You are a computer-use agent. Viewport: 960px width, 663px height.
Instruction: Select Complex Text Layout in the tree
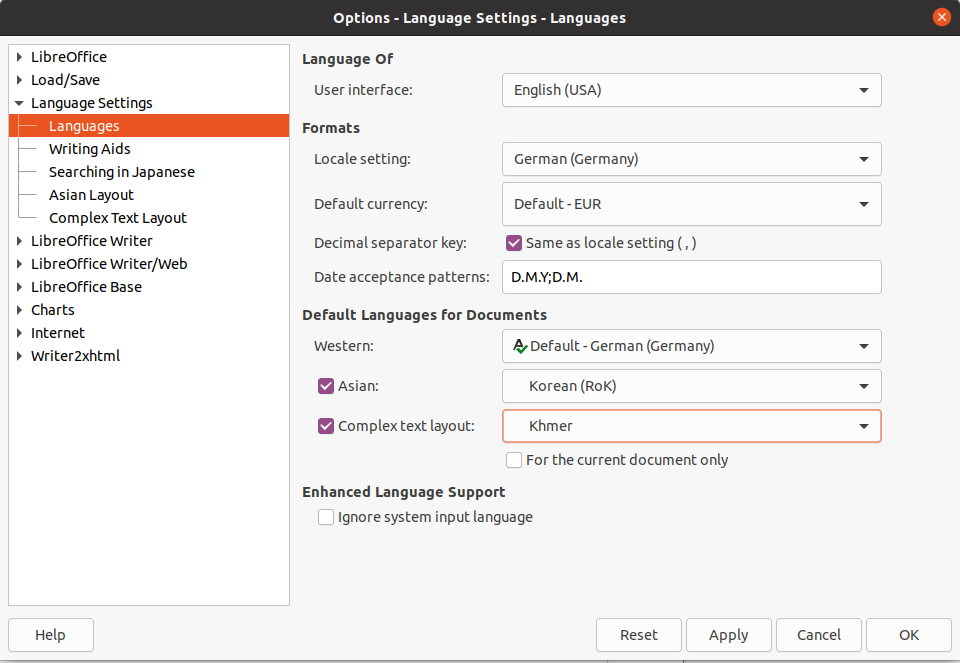pyautogui.click(x=118, y=218)
